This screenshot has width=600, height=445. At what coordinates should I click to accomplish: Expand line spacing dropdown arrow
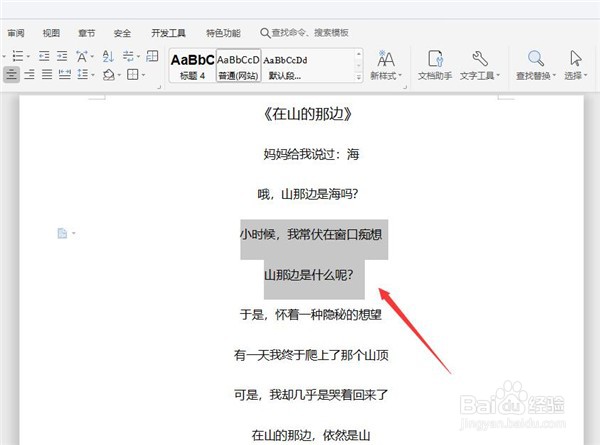coord(93,75)
